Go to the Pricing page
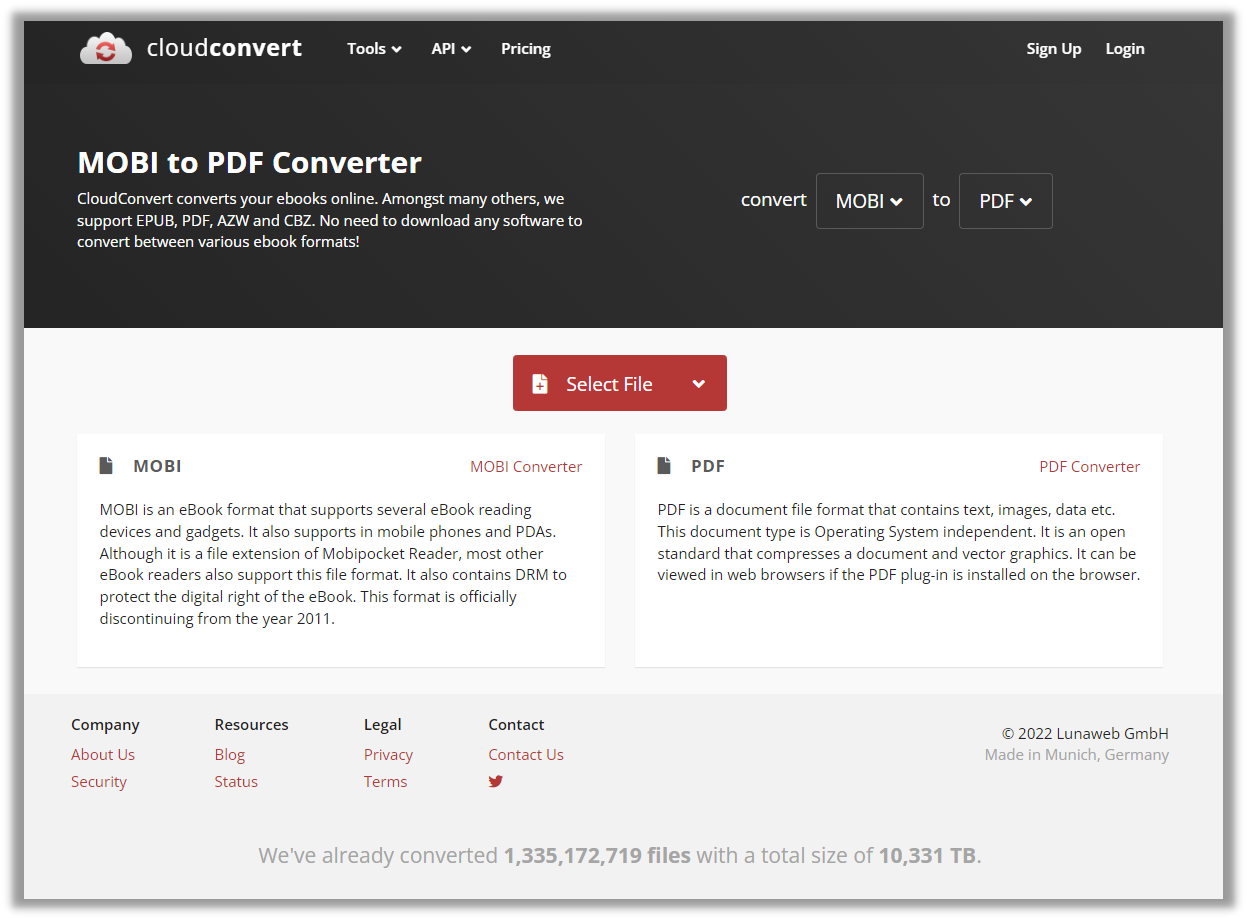Screen dimensions: 1247x921 (526, 49)
